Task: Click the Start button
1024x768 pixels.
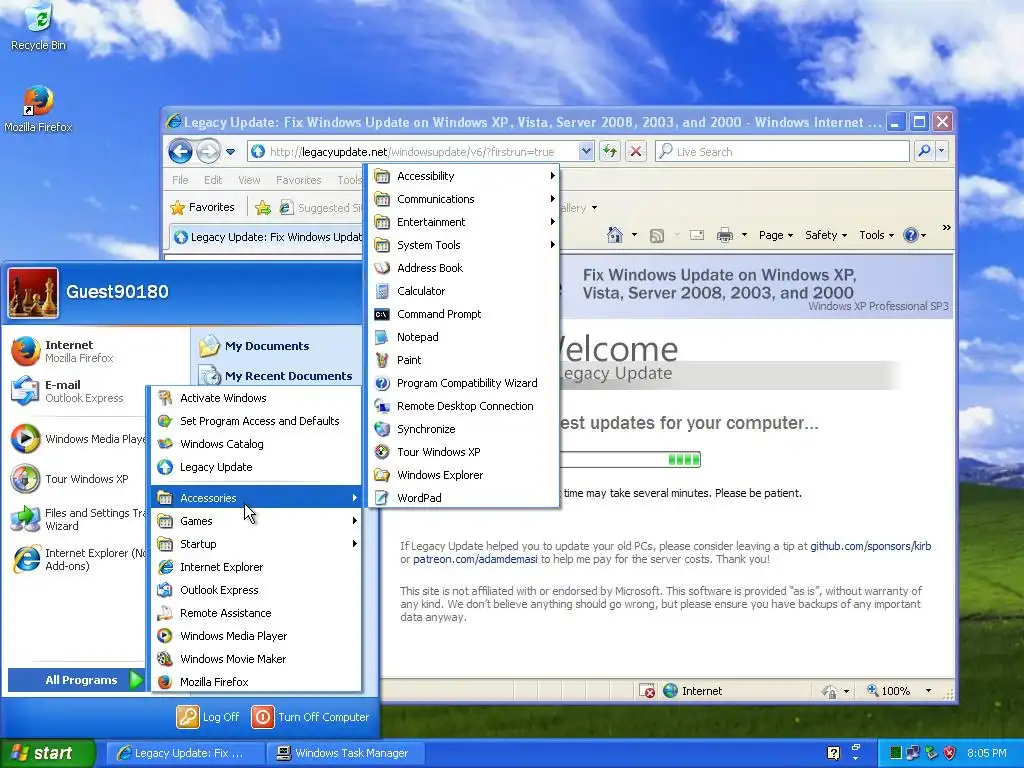Action: tap(47, 753)
